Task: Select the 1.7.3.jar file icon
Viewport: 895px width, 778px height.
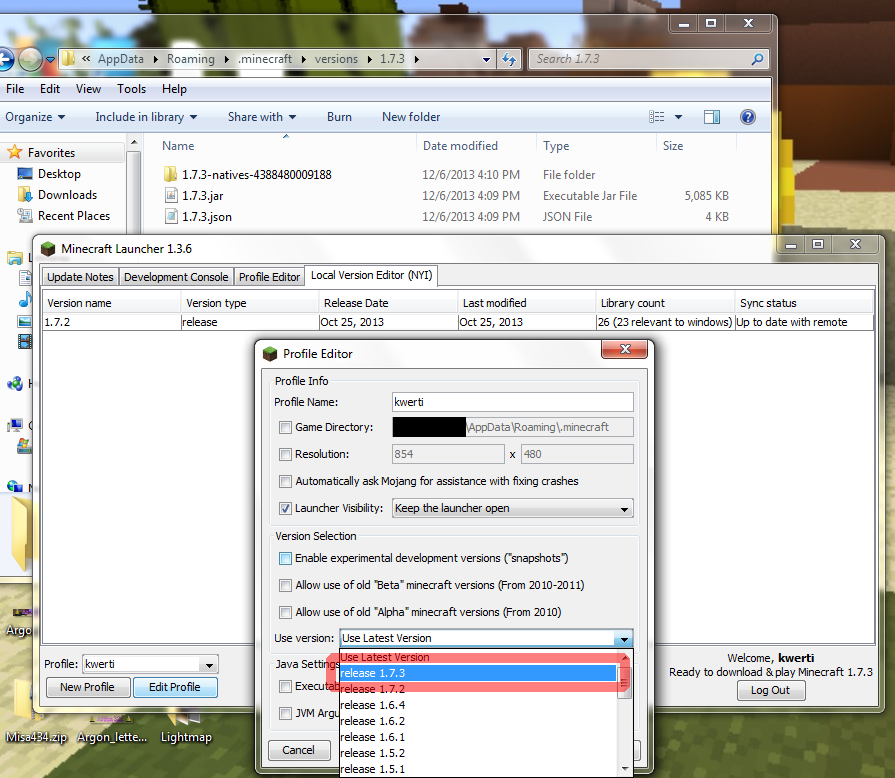Action: click(171, 195)
